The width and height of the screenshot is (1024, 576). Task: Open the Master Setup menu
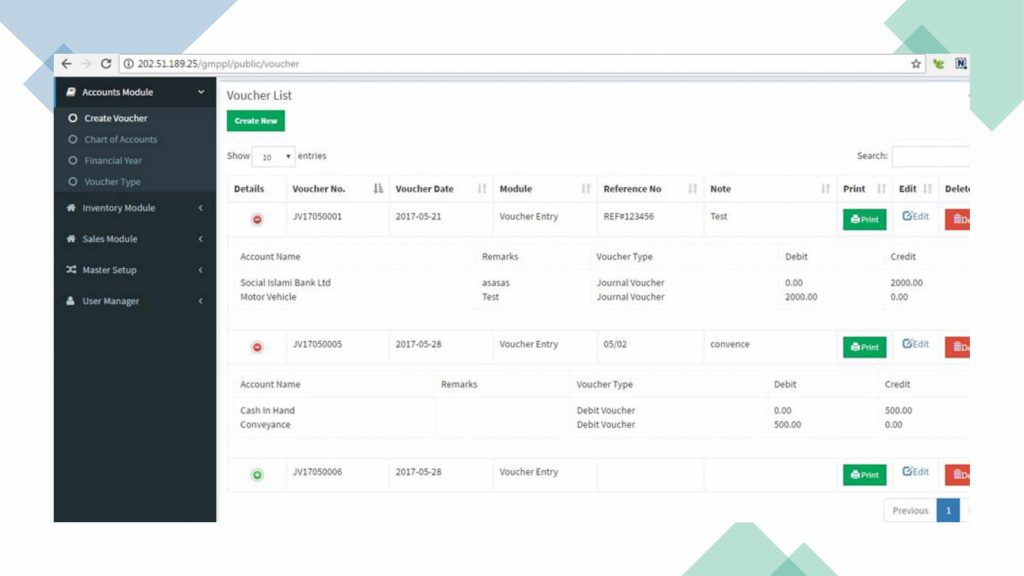[x=134, y=270]
